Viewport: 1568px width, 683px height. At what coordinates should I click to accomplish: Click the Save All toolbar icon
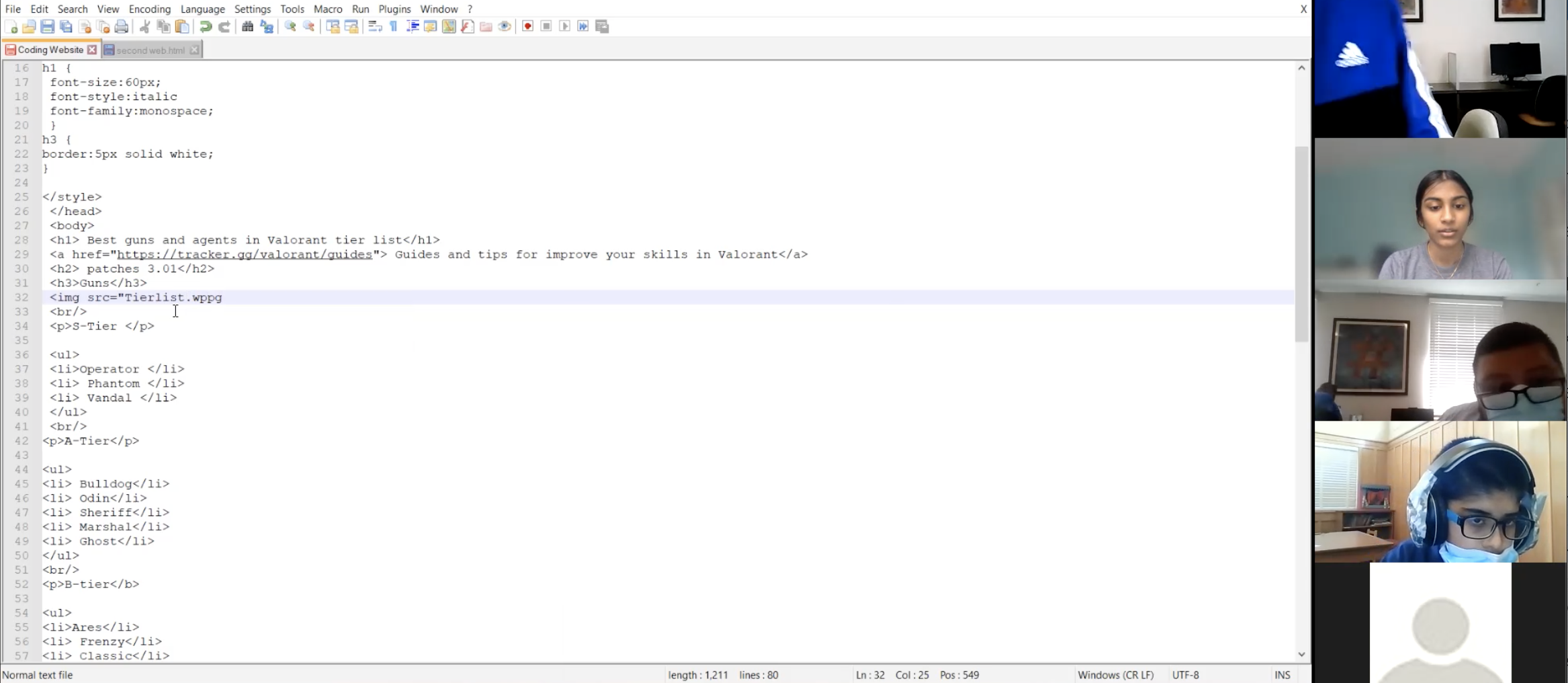[66, 26]
